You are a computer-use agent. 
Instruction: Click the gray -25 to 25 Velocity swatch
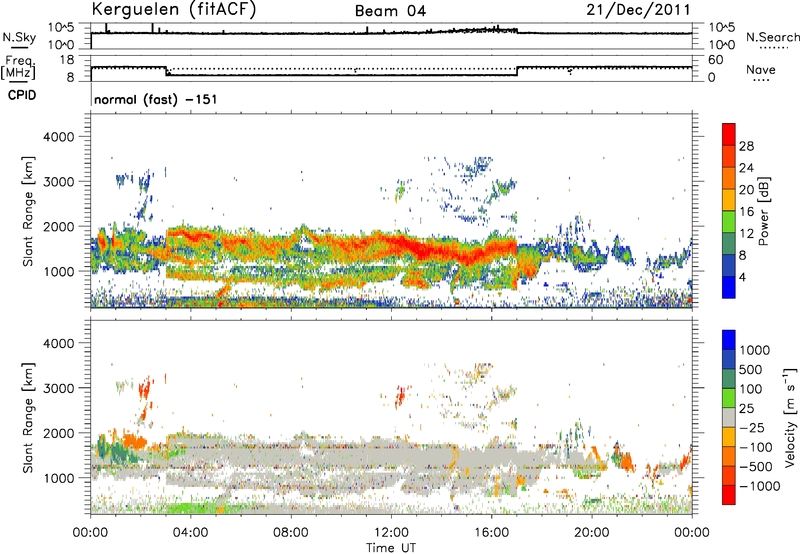[729, 417]
